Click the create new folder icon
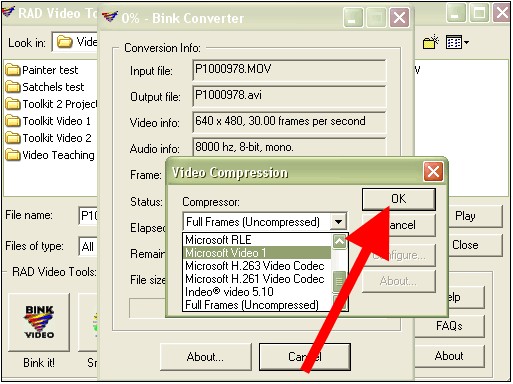513x384 pixels. click(431, 42)
